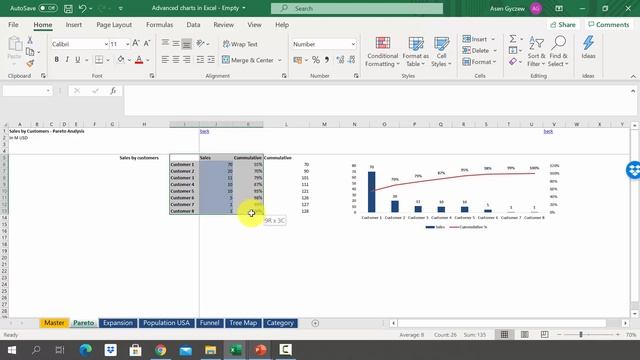Screen dimensions: 640x360
Task: Click the Clear eraser icon in Editing
Action: point(513,62)
